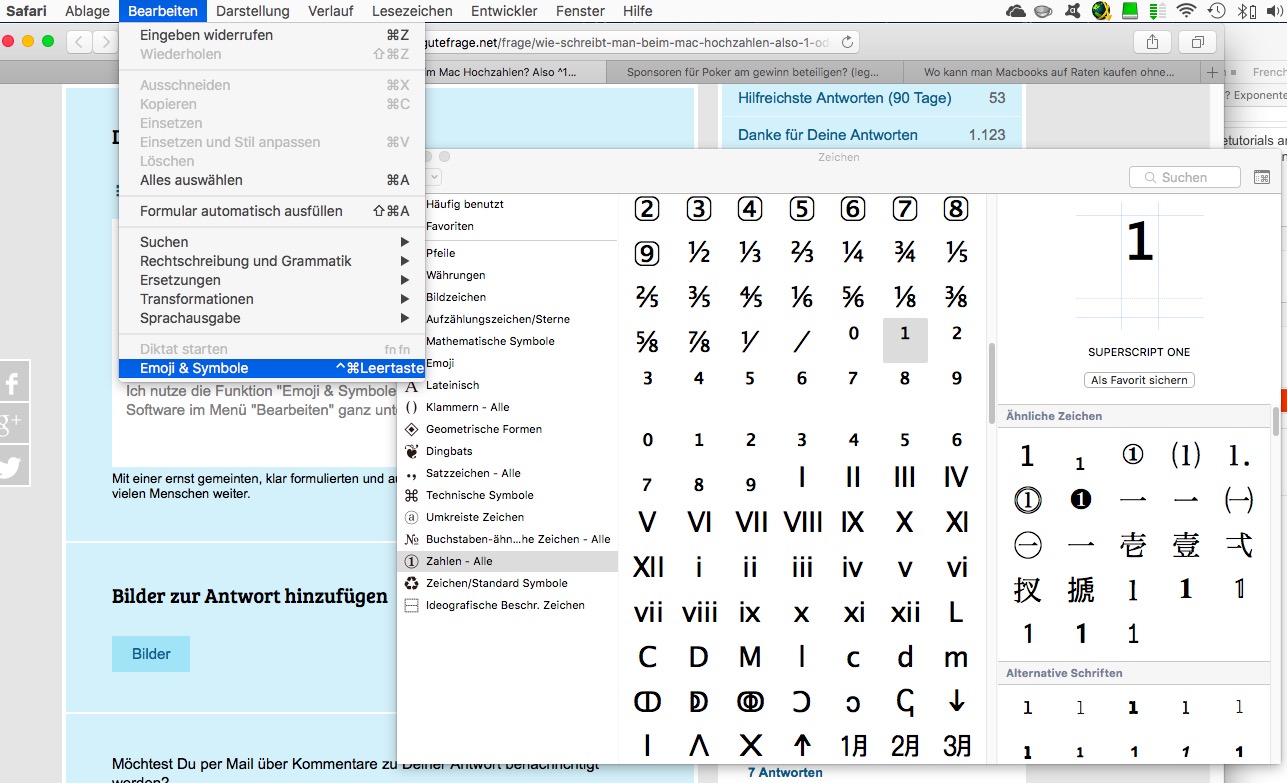This screenshot has width=1287, height=783.
Task: Select the circled digit 9 character
Action: pyautogui.click(x=647, y=253)
